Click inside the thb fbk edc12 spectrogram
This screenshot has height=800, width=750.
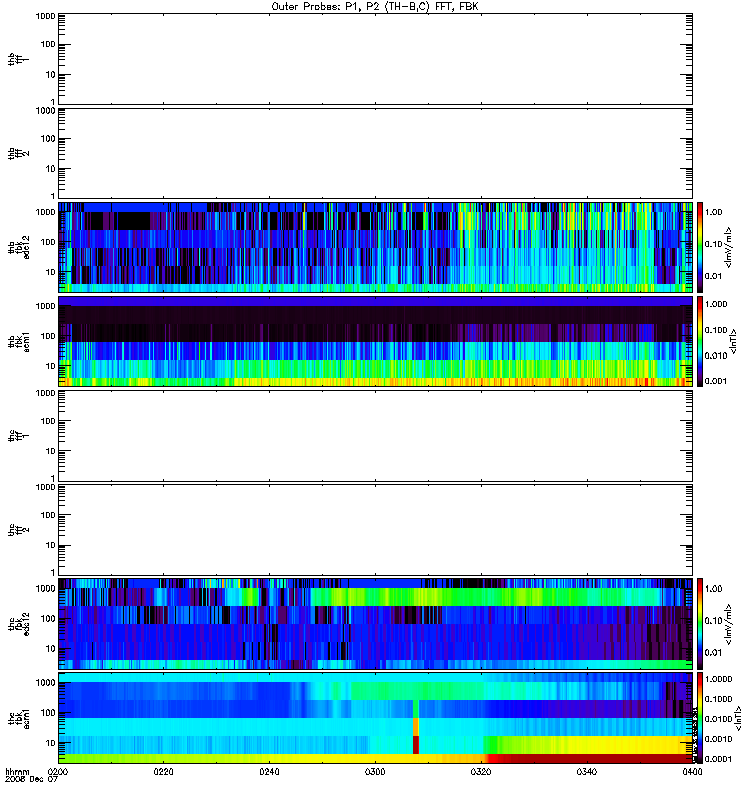(x=375, y=247)
